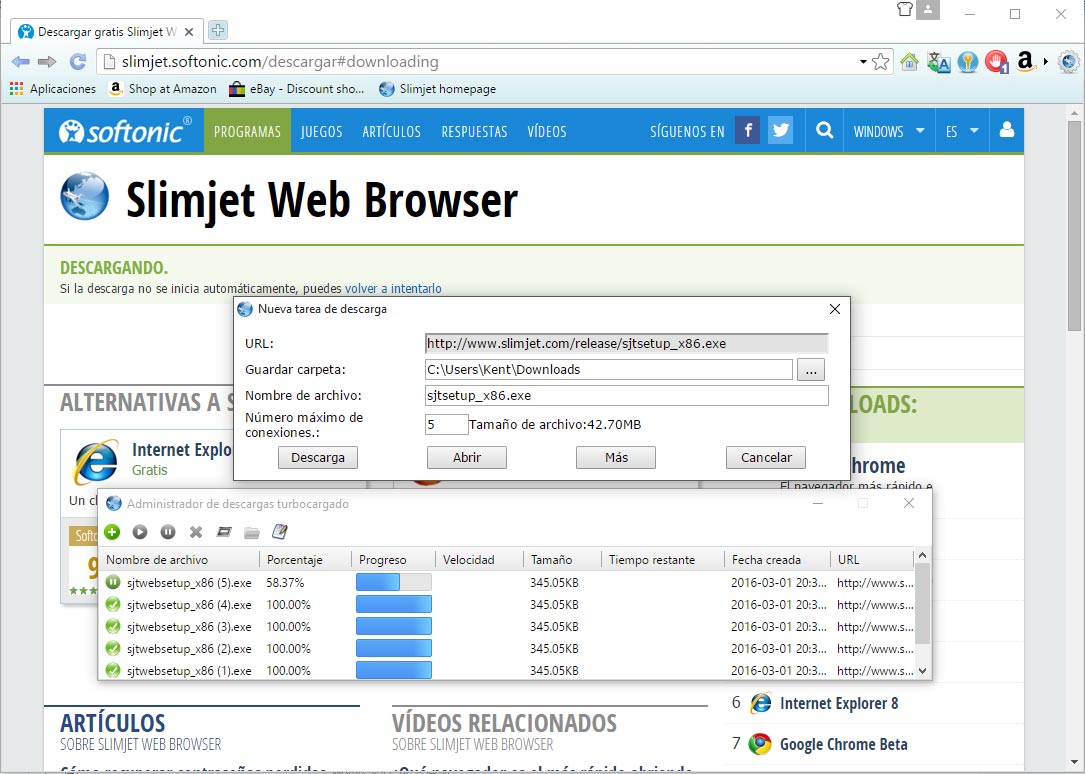Expand the address bar dropdown arrow
This screenshot has height=774, width=1085.
tap(863, 62)
